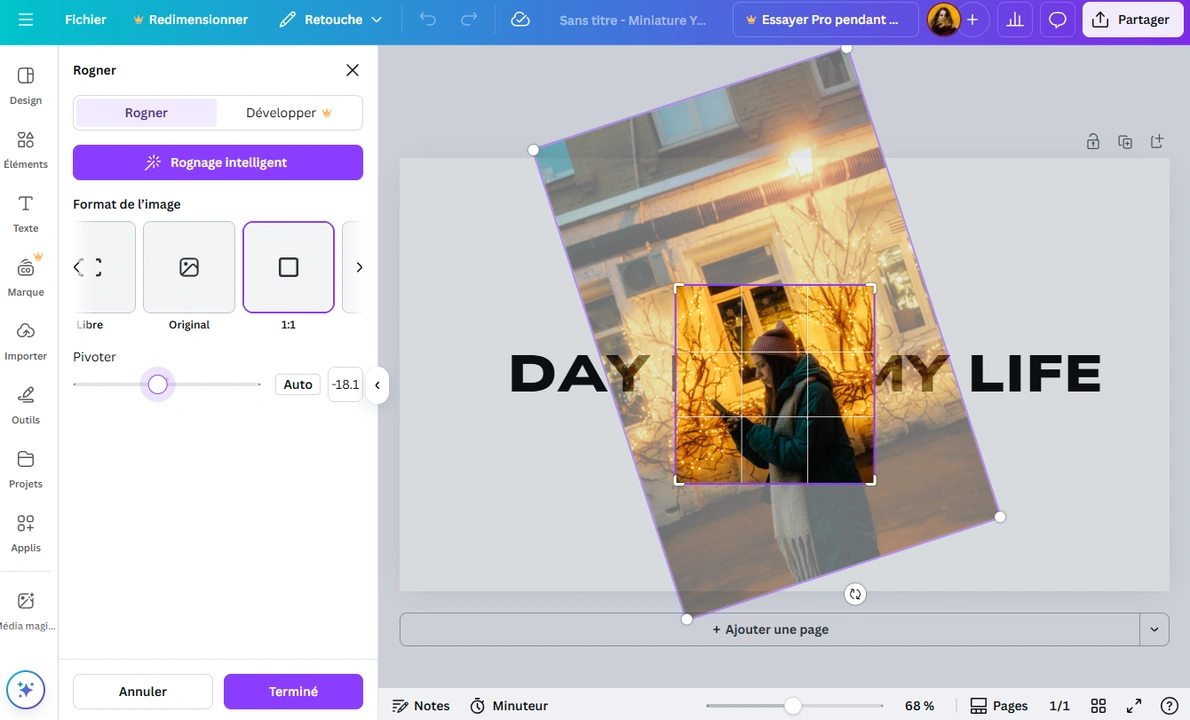
Task: Open the grid view of pages
Action: click(x=1098, y=706)
